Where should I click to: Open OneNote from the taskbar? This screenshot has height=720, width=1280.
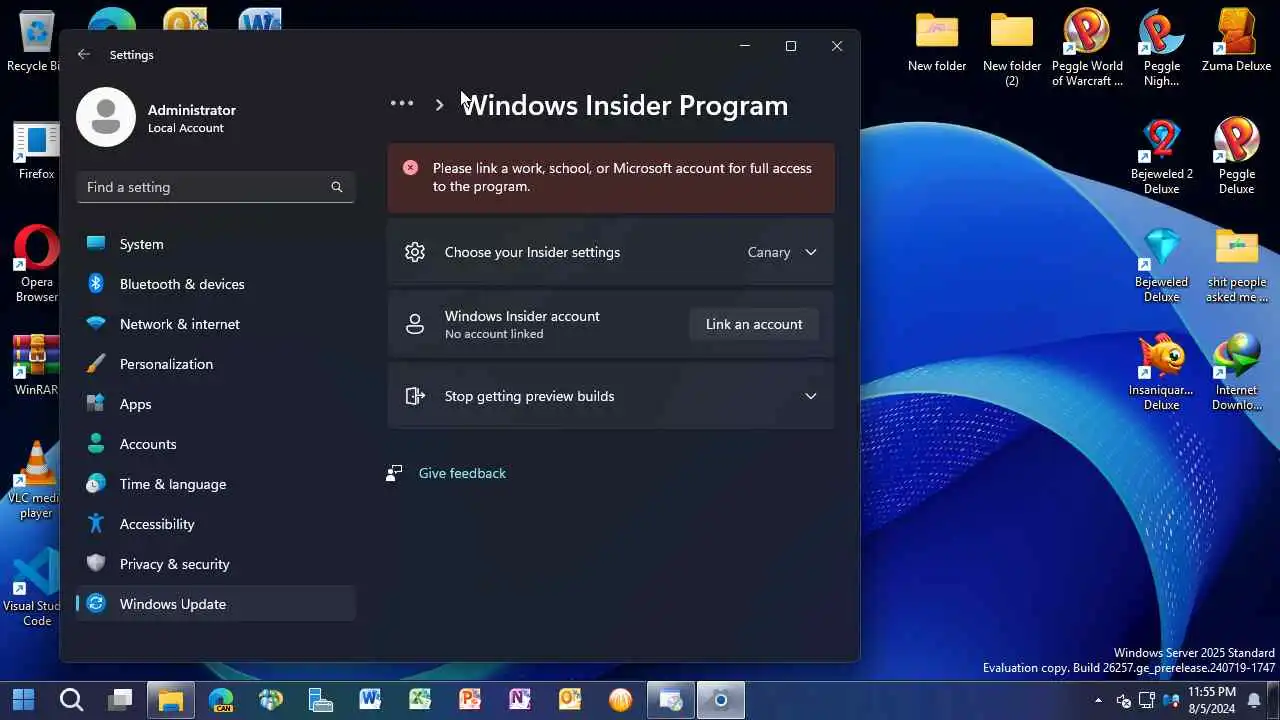pos(520,700)
